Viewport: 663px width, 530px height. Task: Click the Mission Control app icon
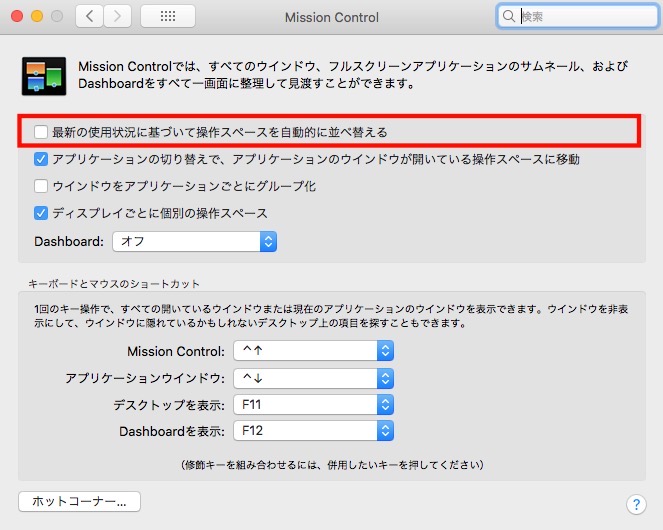[x=44, y=76]
